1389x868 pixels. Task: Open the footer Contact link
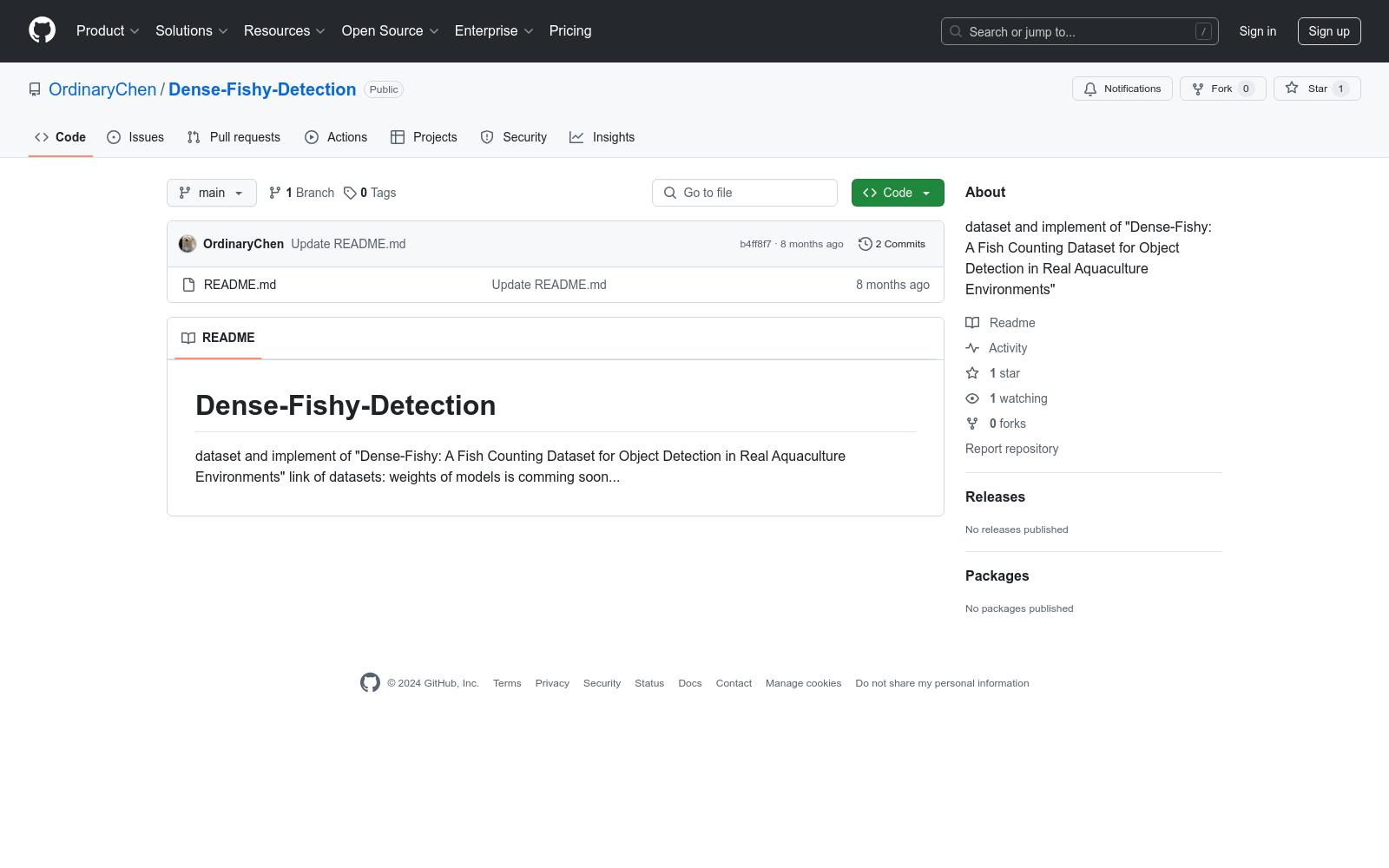click(x=734, y=683)
